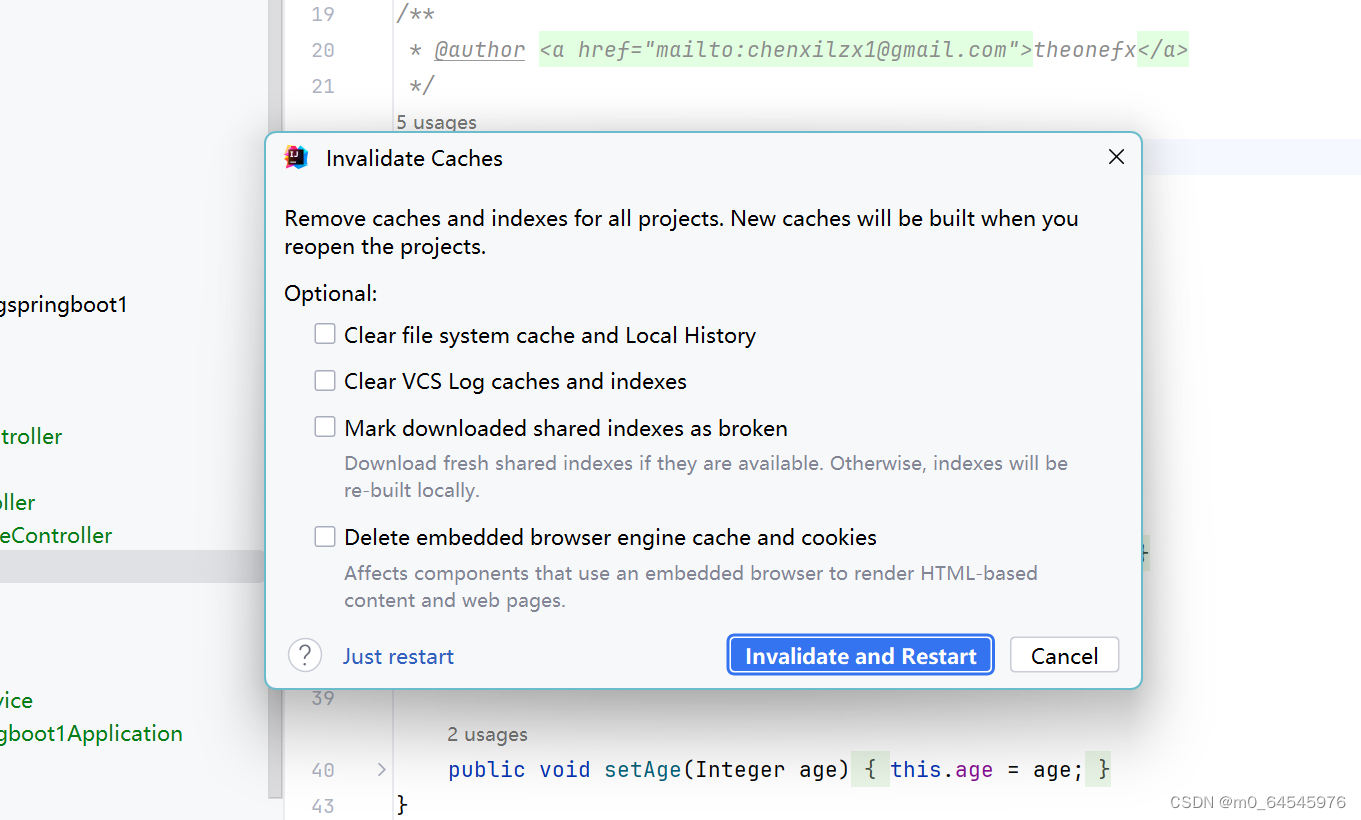Enable Clear file system cache and Local History
Image resolution: width=1361 pixels, height=820 pixels.
click(325, 334)
